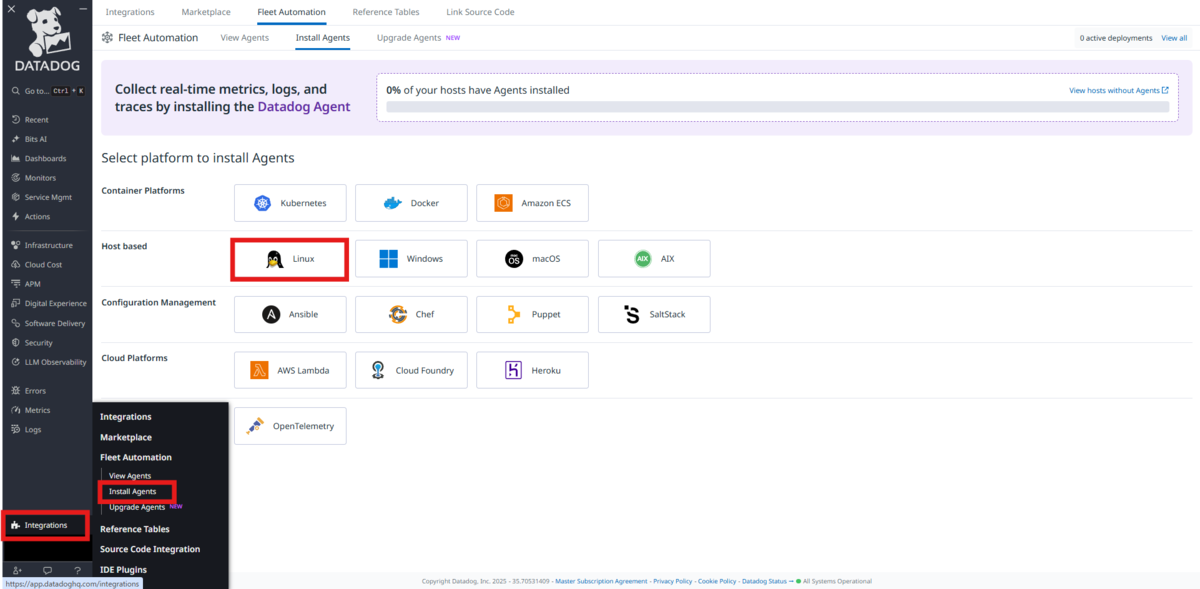Choose the Chef platform card
Image resolution: width=1200 pixels, height=589 pixels.
coord(411,314)
